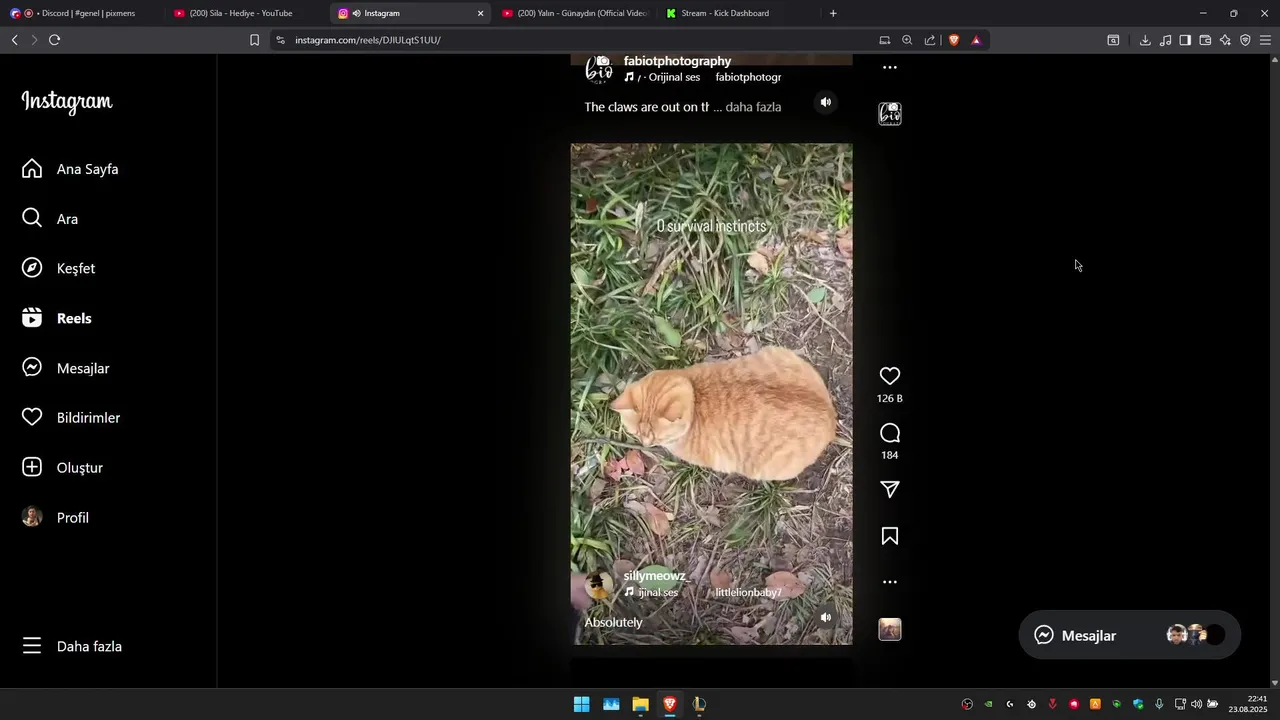Screen dimensions: 1280x720
Task: View site information icon before URL
Action: (280, 40)
